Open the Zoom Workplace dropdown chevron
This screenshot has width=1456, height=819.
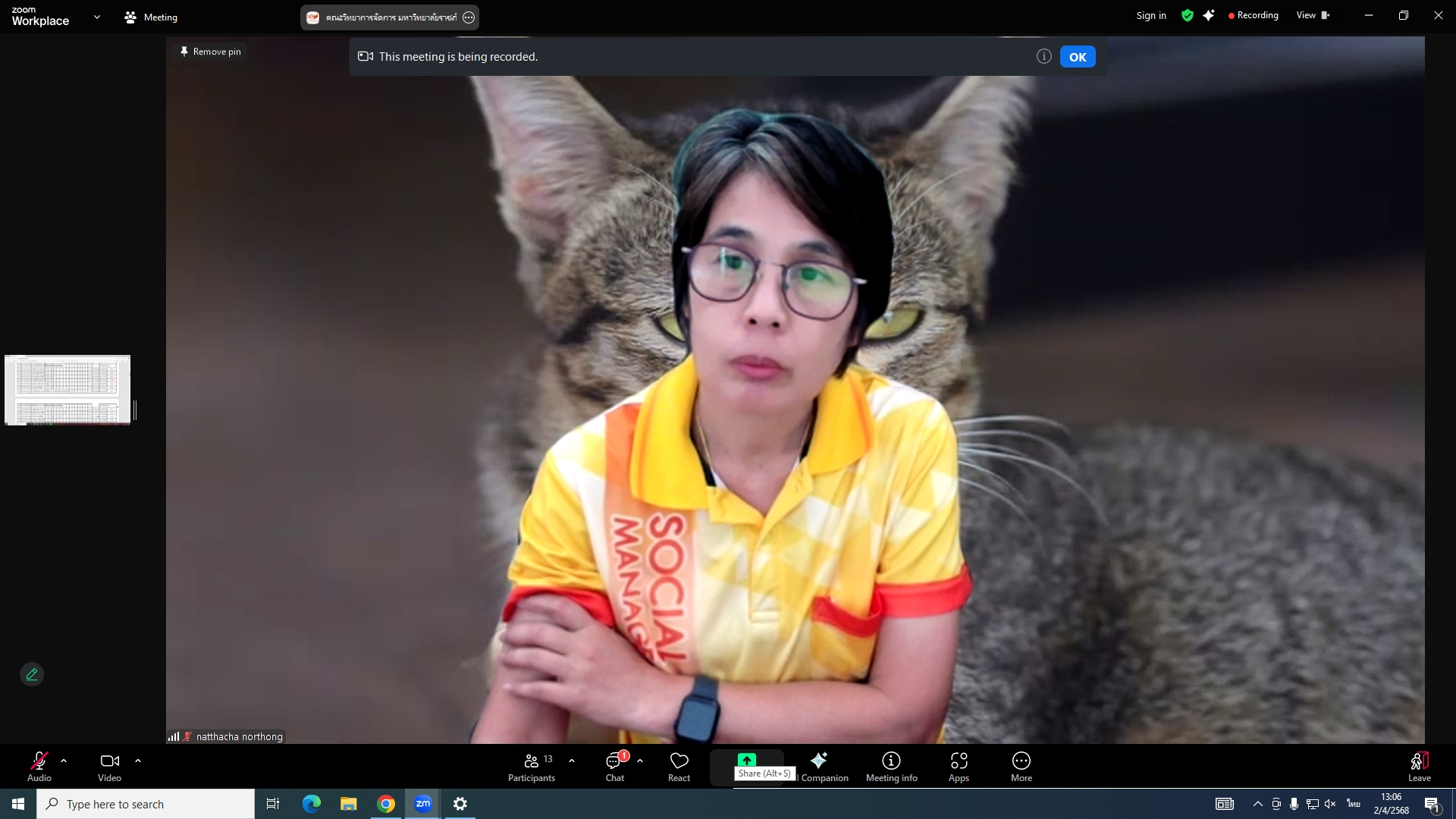click(96, 17)
